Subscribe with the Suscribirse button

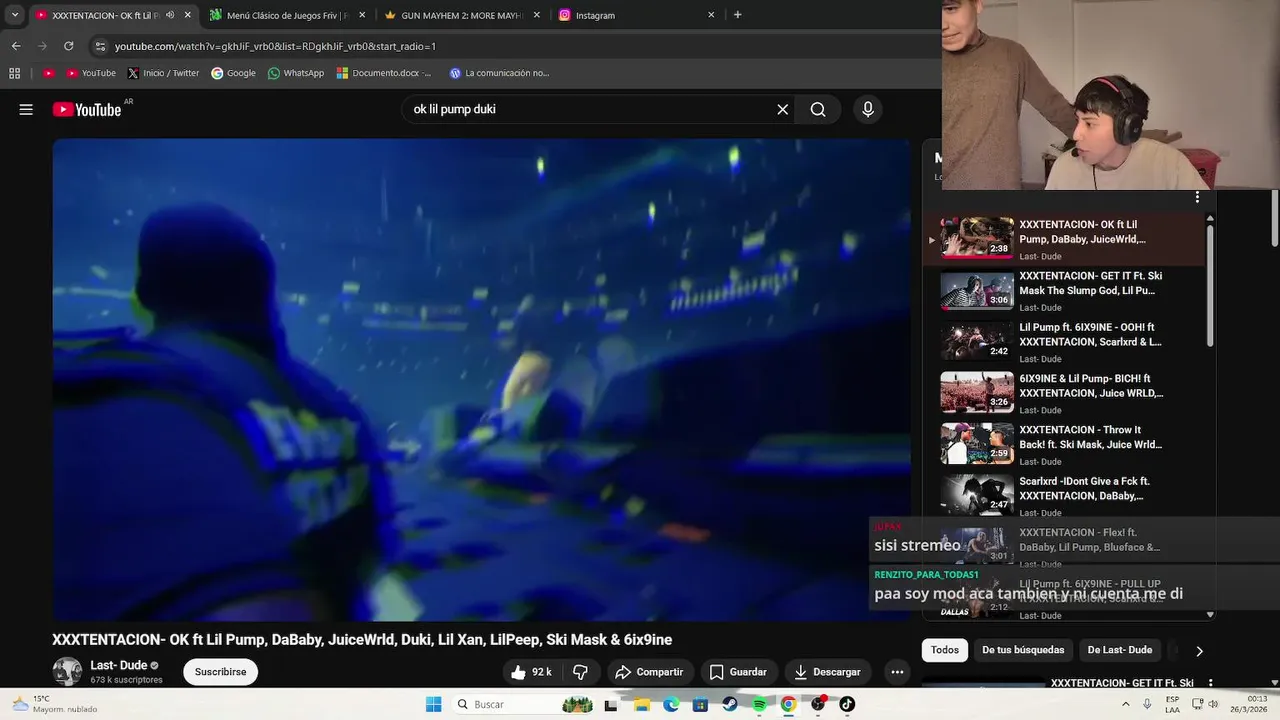point(220,672)
